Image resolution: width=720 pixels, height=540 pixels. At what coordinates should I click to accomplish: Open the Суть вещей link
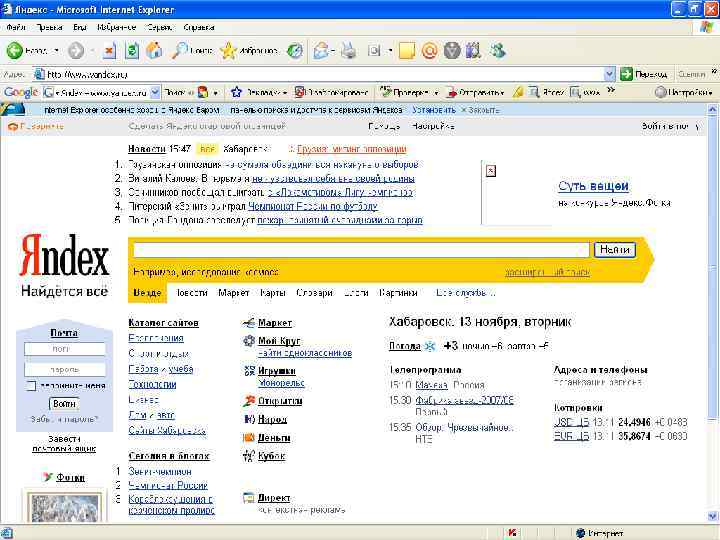pos(593,186)
